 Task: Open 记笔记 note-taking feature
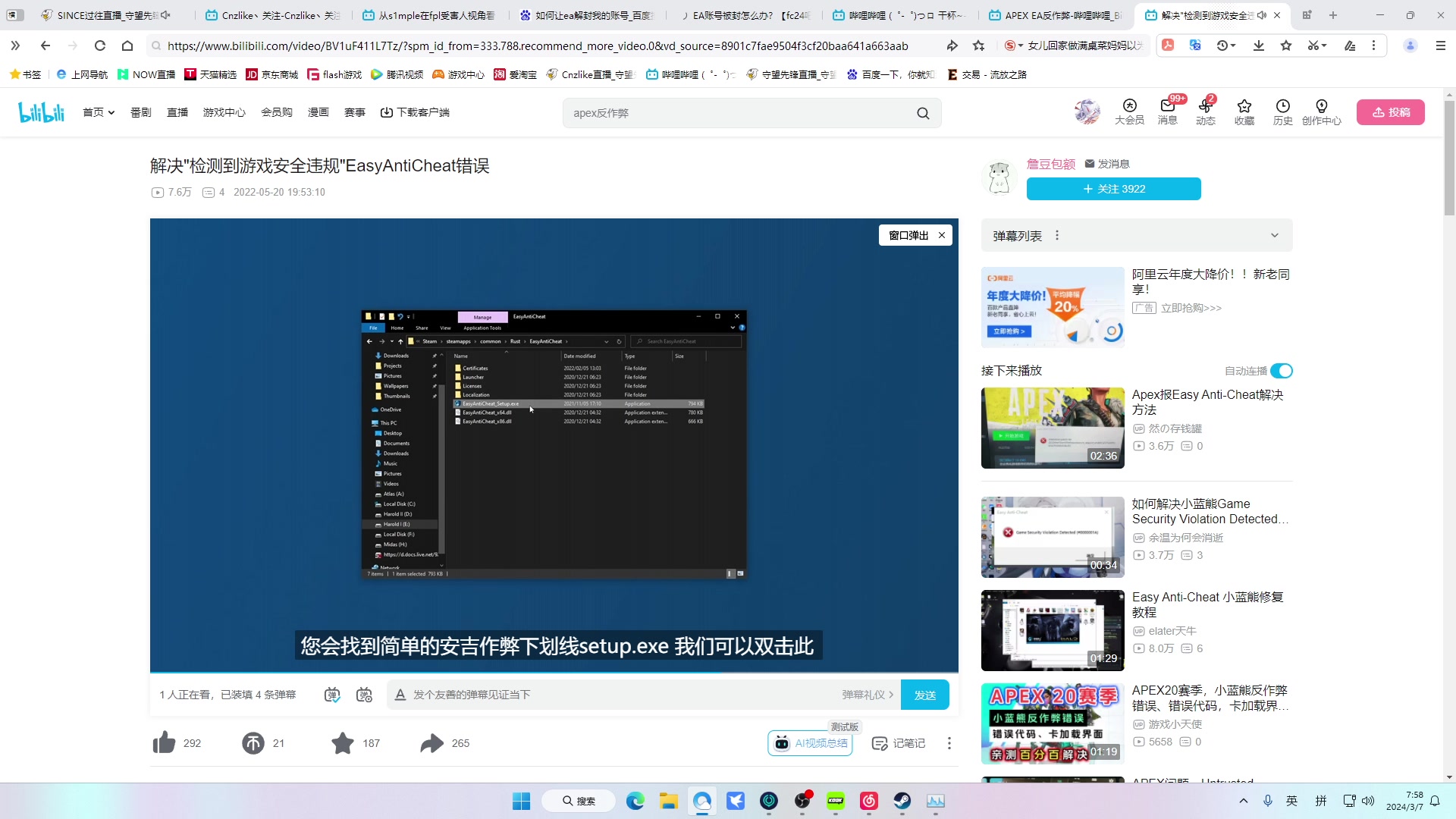[899, 743]
